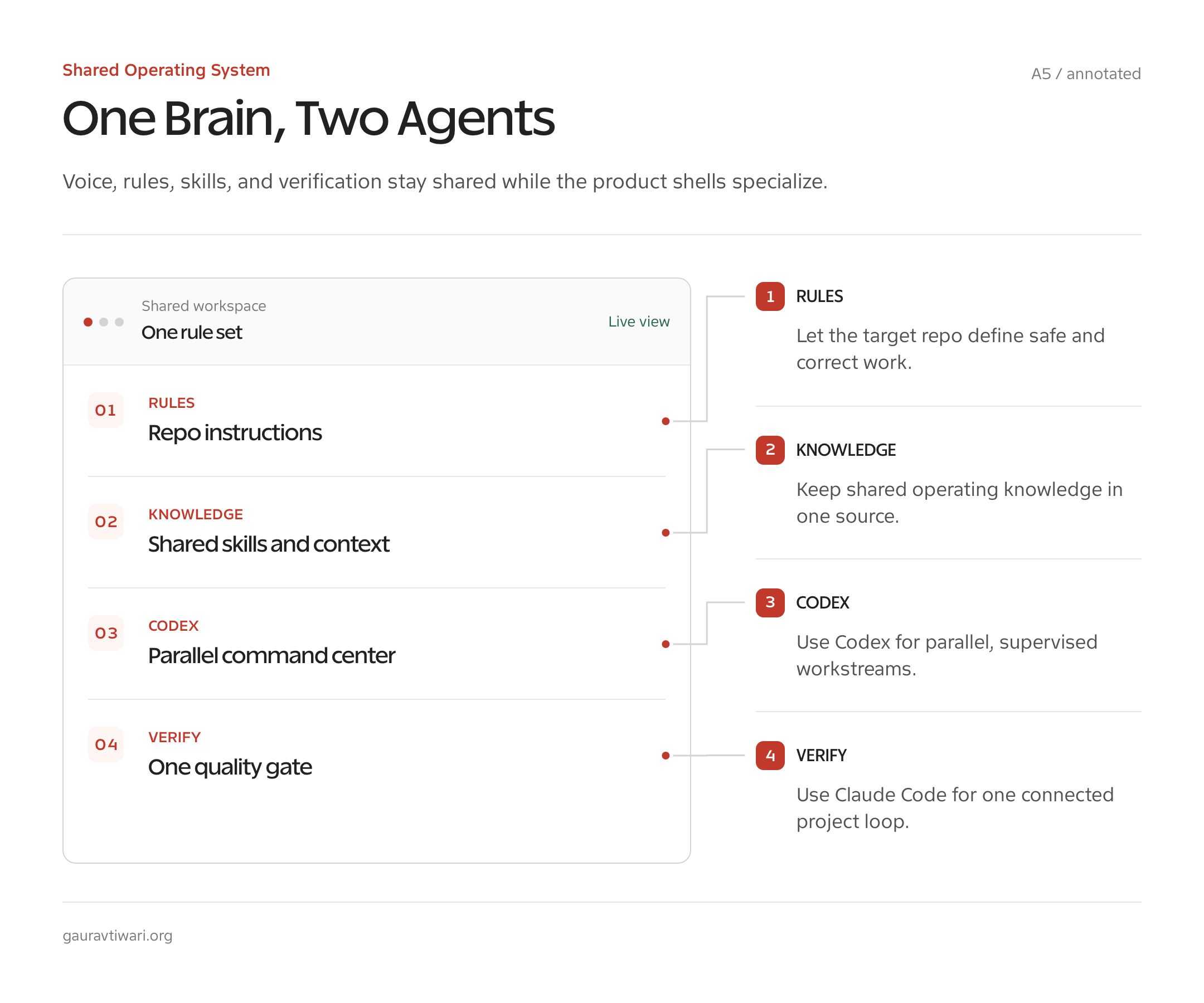This screenshot has width=1204, height=1003.
Task: Select the Parallel command center row title
Action: (x=272, y=656)
